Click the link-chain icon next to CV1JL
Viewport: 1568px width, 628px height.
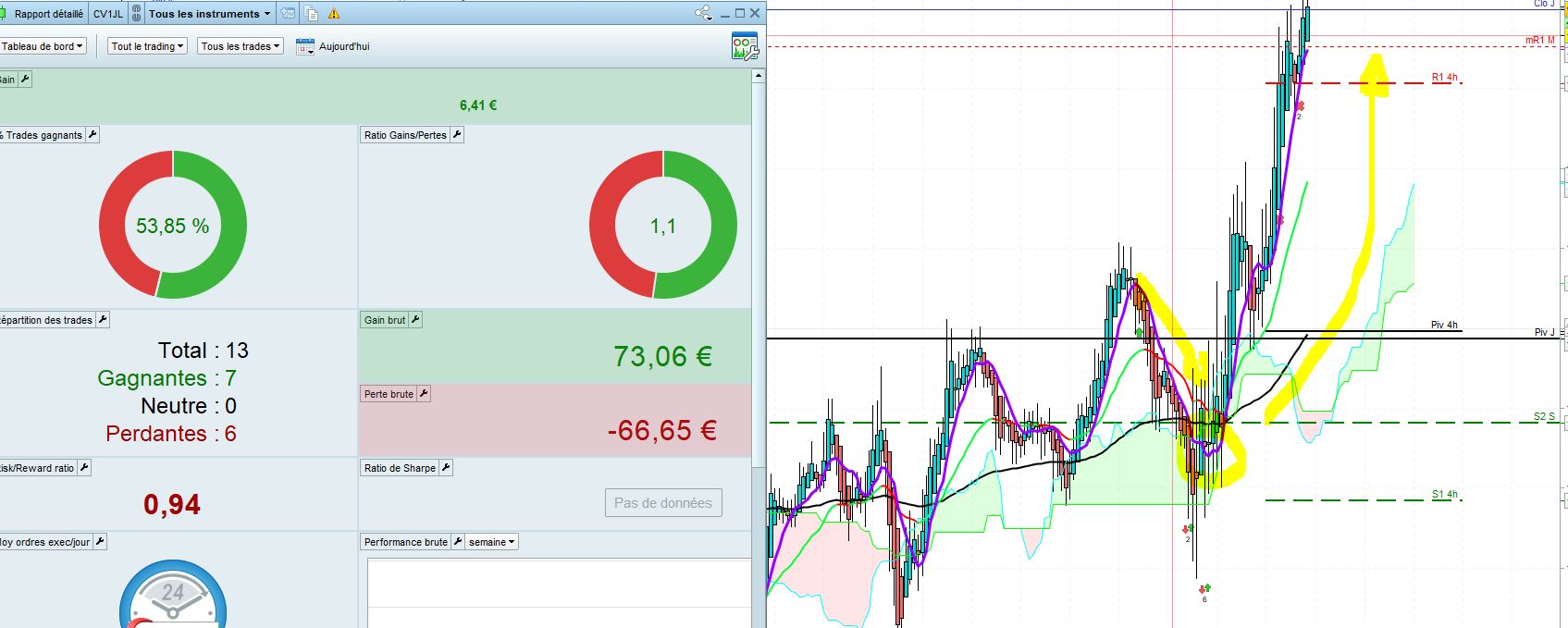click(x=137, y=14)
